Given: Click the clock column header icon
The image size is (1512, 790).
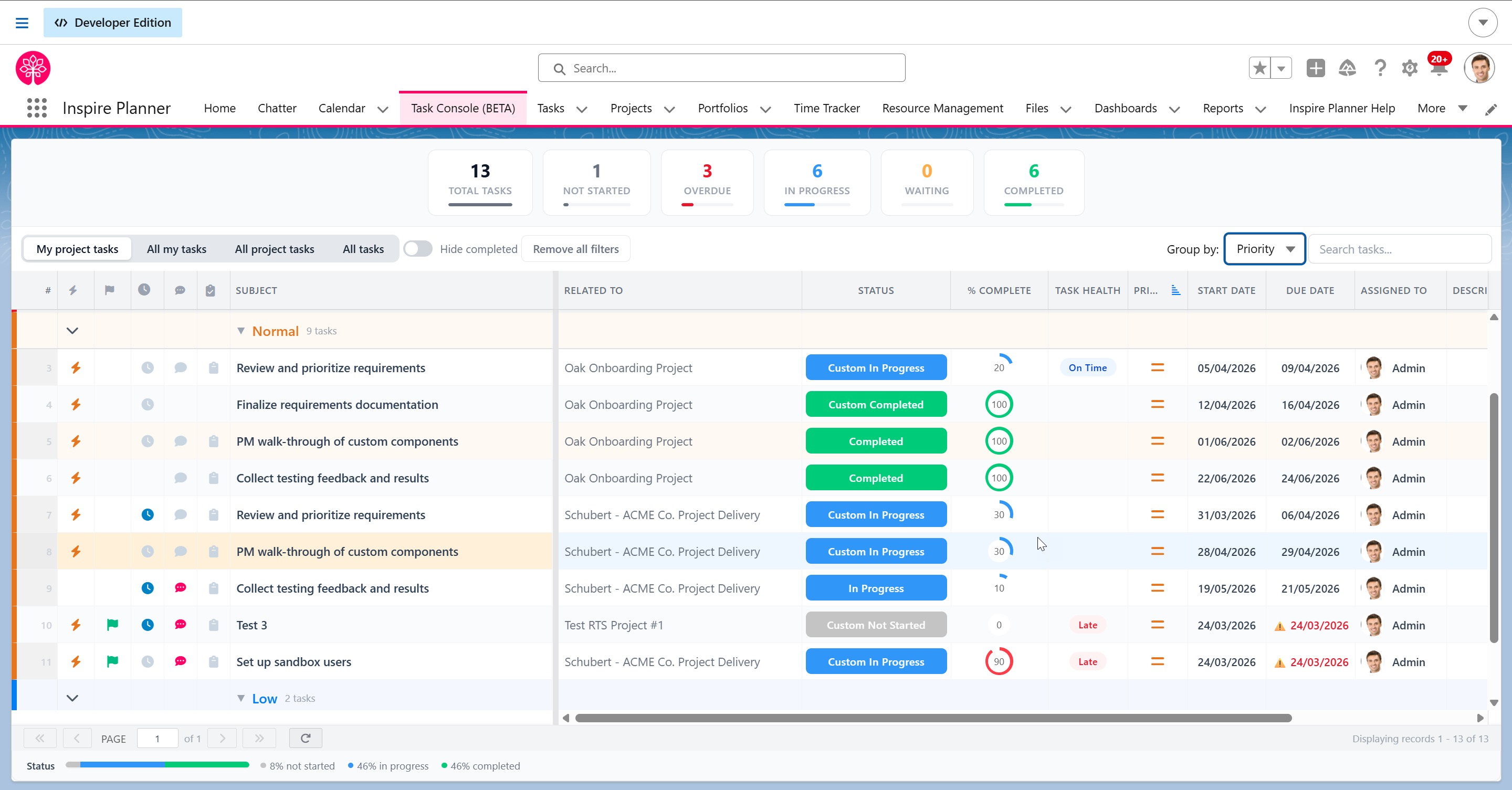Looking at the screenshot, I should click(x=144, y=289).
